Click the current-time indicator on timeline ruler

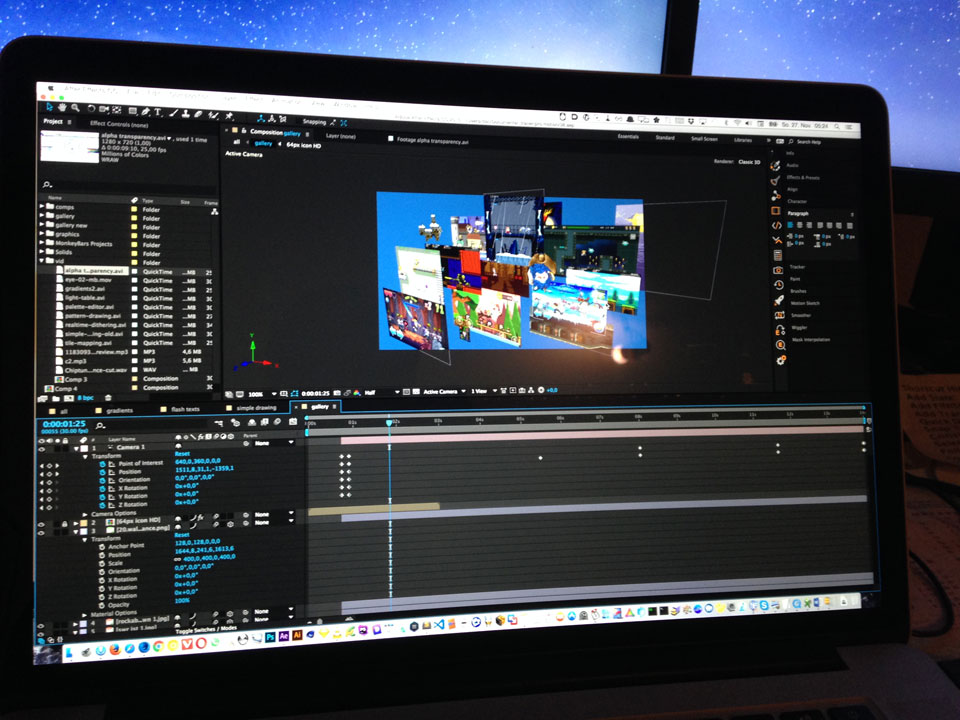pyautogui.click(x=389, y=423)
